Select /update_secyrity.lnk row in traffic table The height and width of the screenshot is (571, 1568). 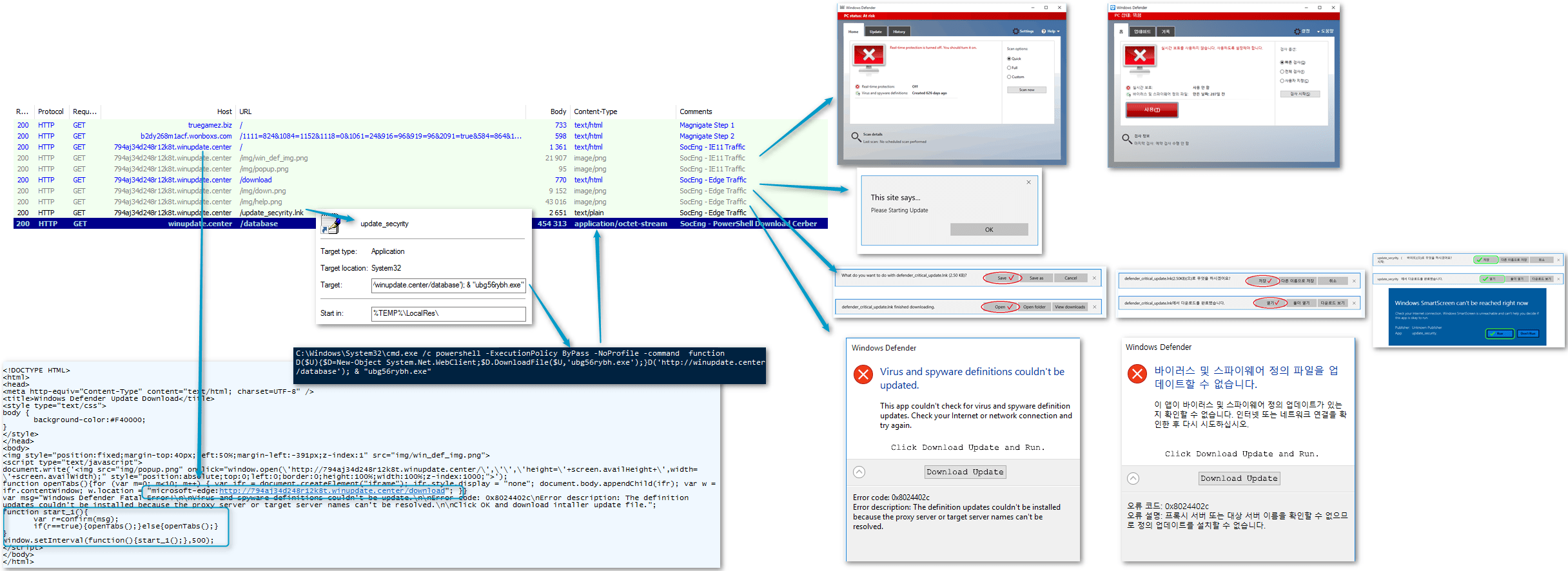click(x=420, y=213)
